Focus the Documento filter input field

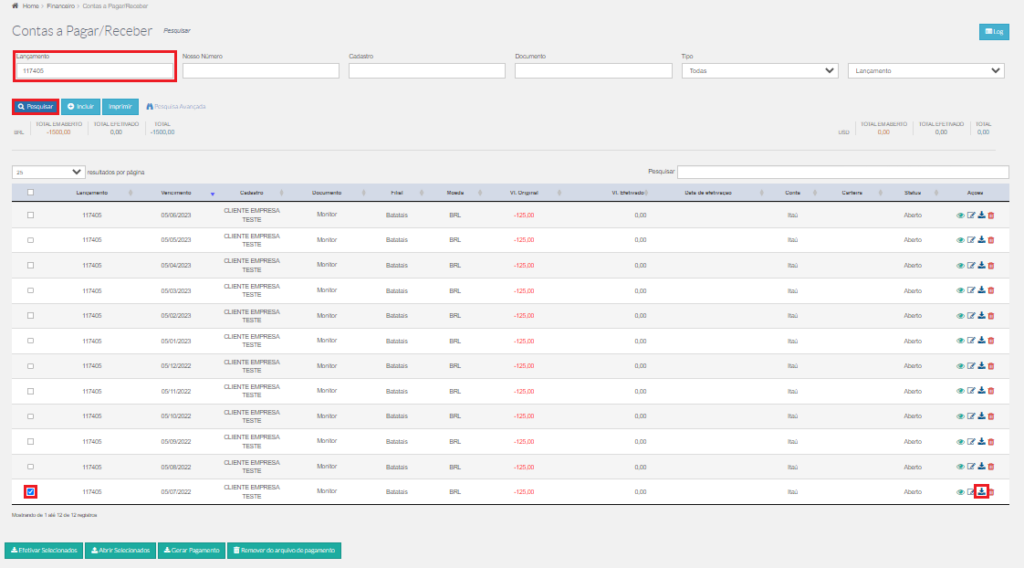[x=593, y=71]
